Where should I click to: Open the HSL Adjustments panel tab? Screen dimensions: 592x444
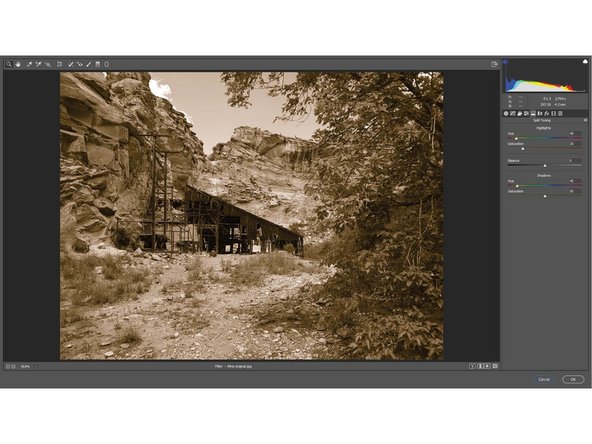[x=526, y=113]
